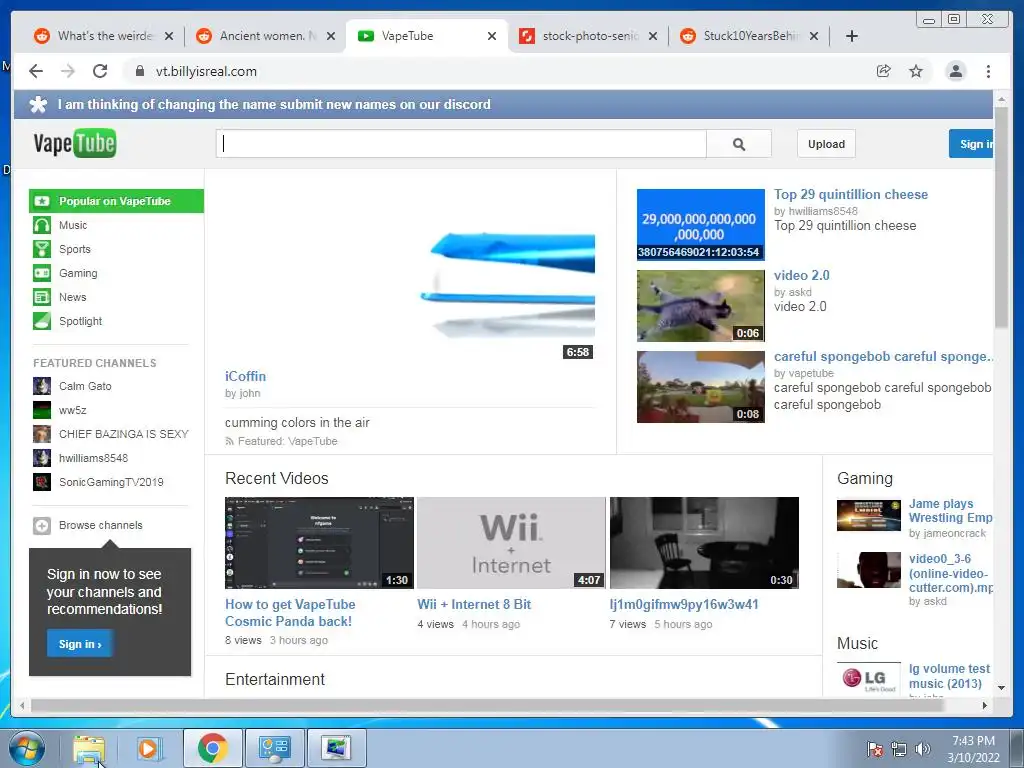
Task: Click the Music headphones icon in sidebar
Action: (42, 225)
